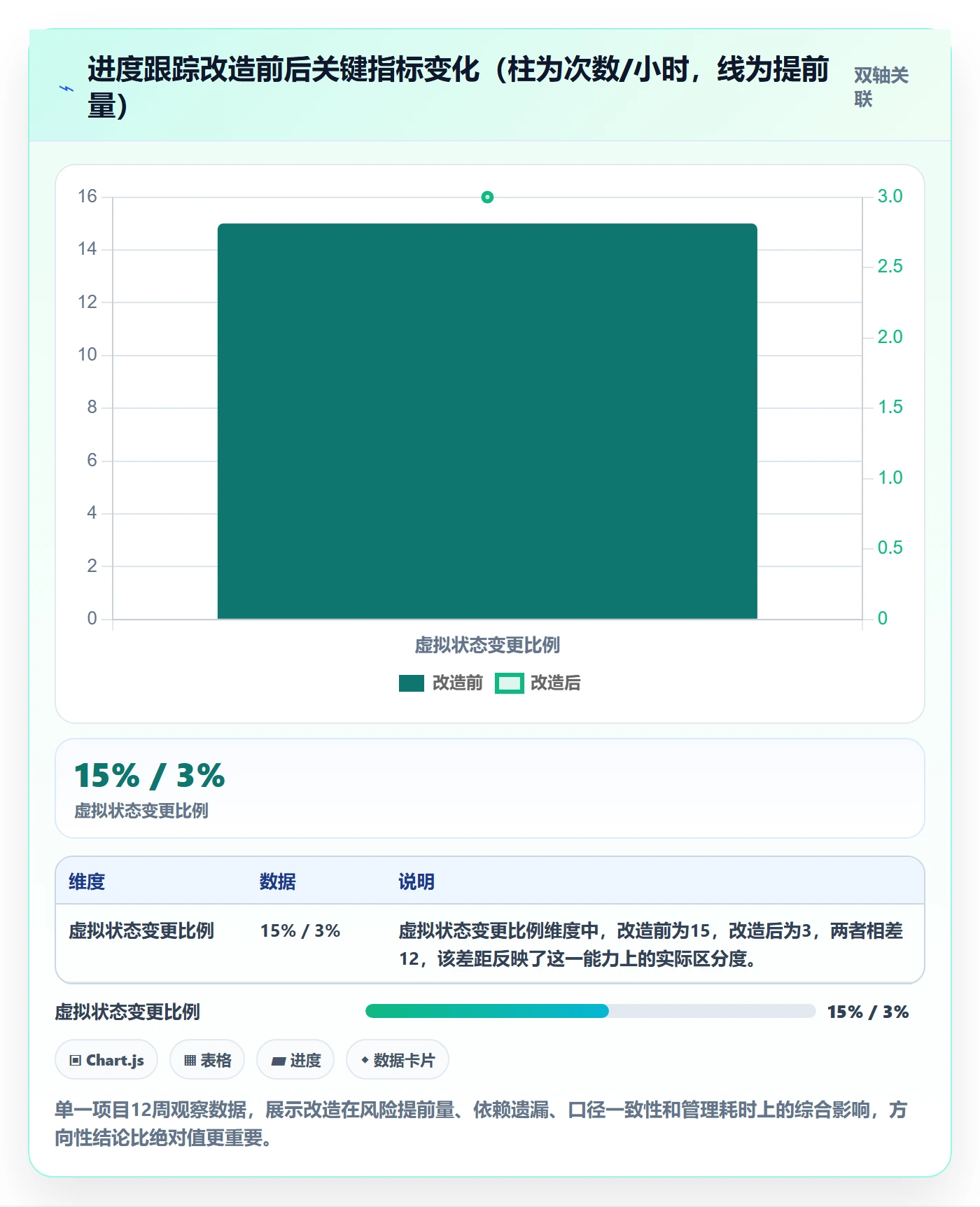Click the 虚拟状态变更比例 label beside progress bar
Image resolution: width=980 pixels, height=1207 pixels.
(x=127, y=1012)
